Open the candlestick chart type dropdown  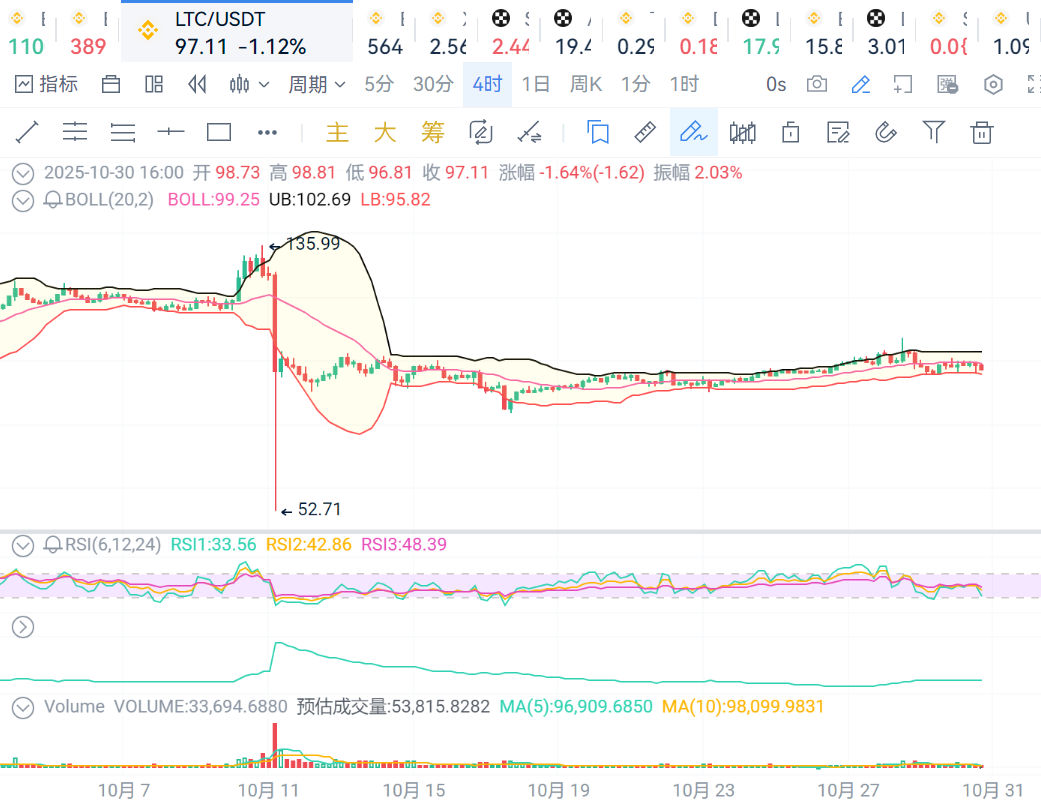(x=249, y=85)
